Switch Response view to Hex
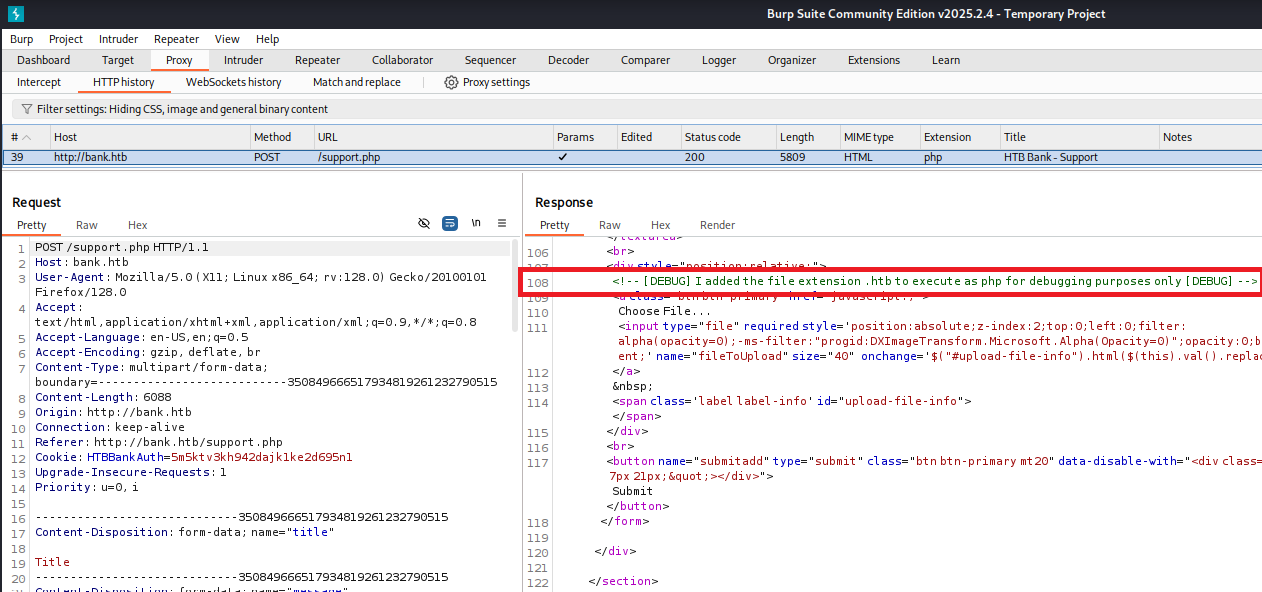This screenshot has height=592, width=1262. point(660,225)
